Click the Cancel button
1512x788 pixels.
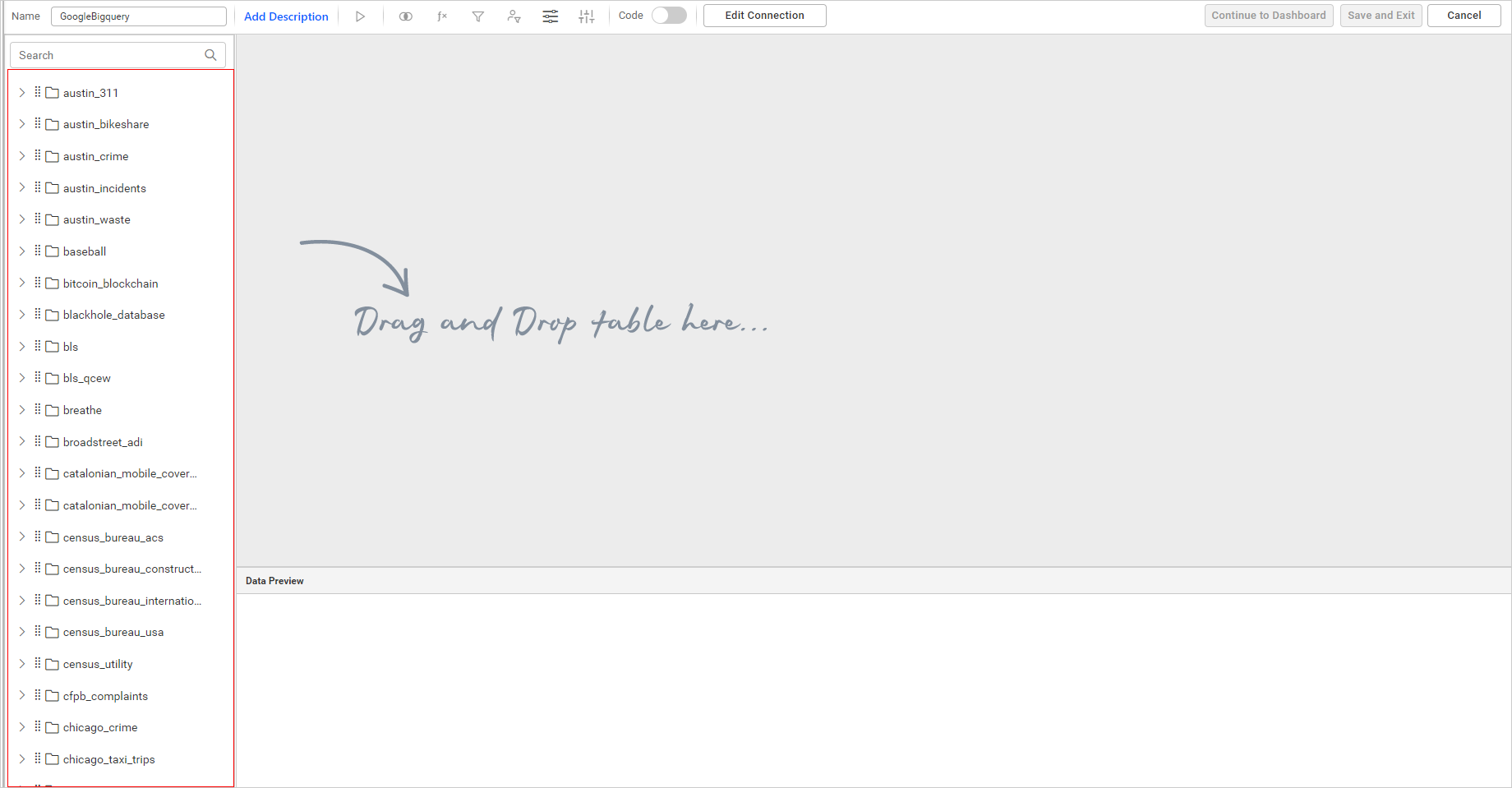click(1464, 16)
